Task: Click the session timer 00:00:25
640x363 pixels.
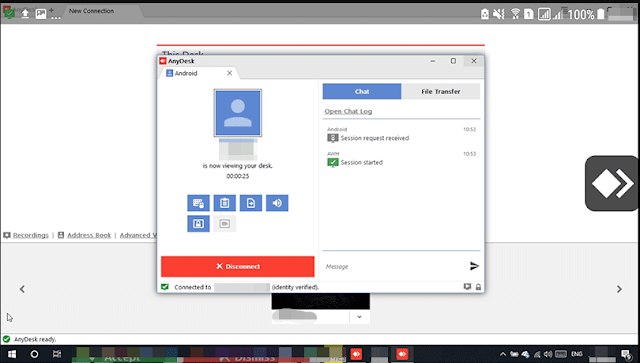Action: tap(238, 176)
